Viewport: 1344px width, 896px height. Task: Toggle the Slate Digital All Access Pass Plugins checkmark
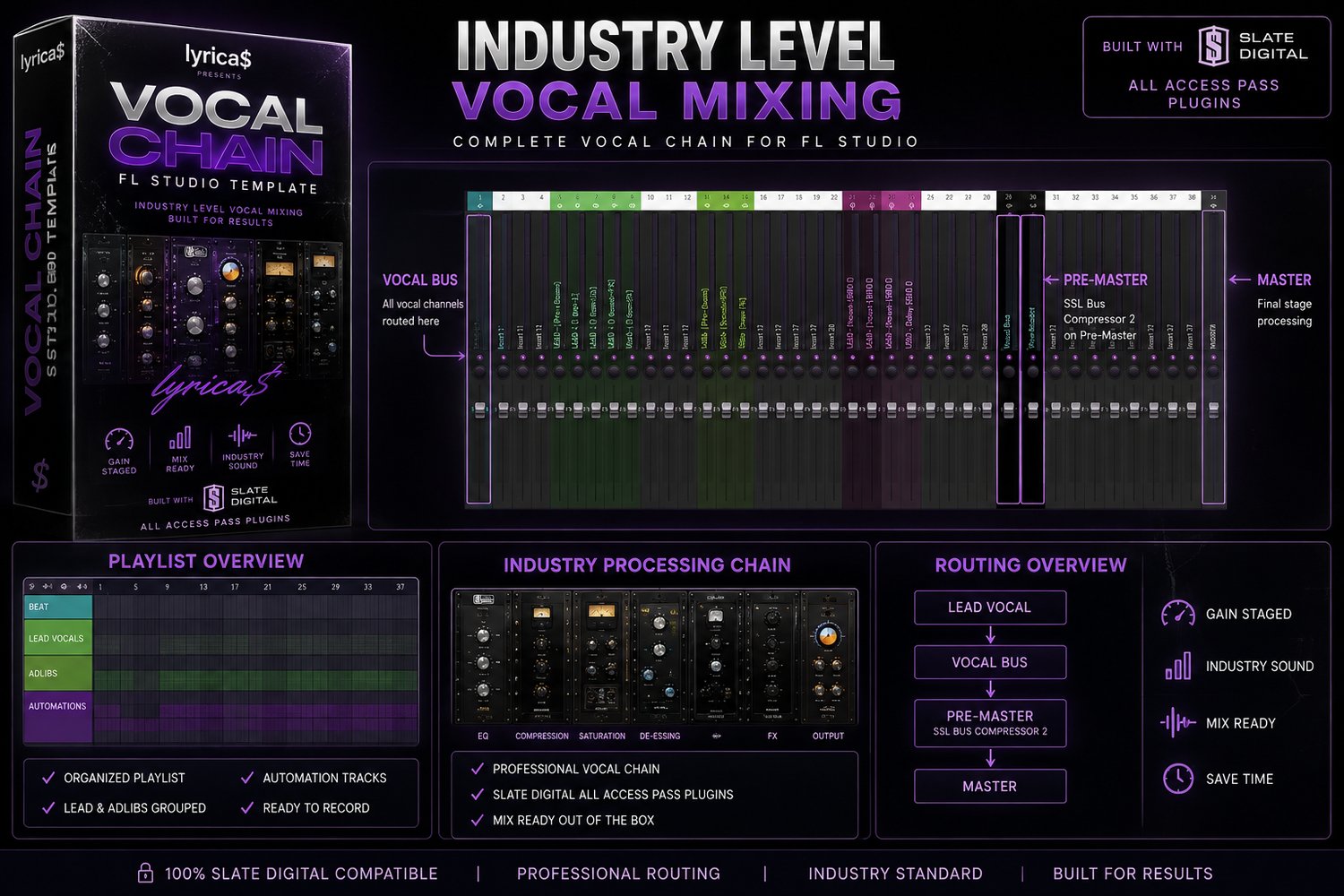tap(478, 794)
